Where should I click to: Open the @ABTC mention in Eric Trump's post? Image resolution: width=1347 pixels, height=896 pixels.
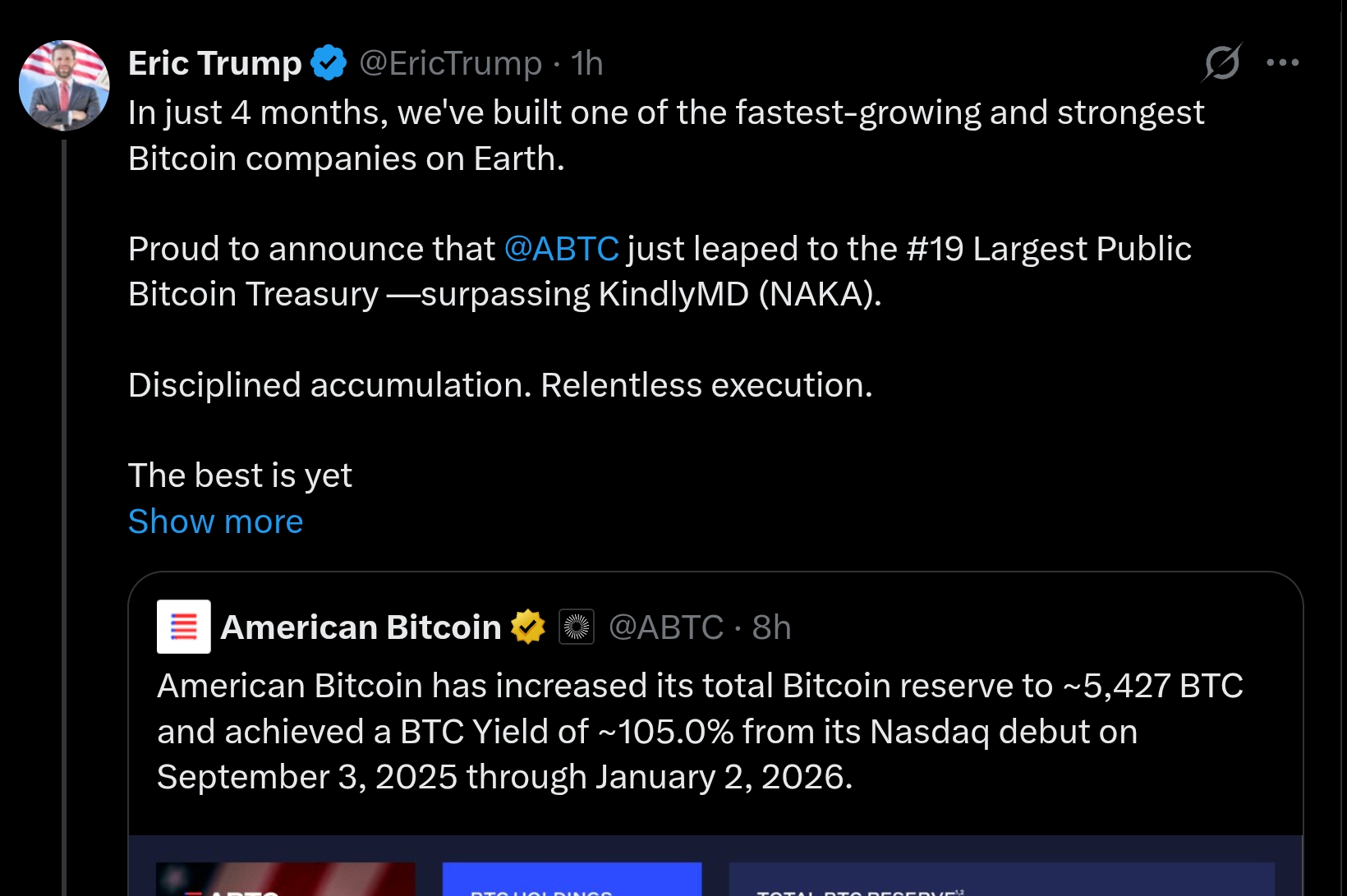562,249
